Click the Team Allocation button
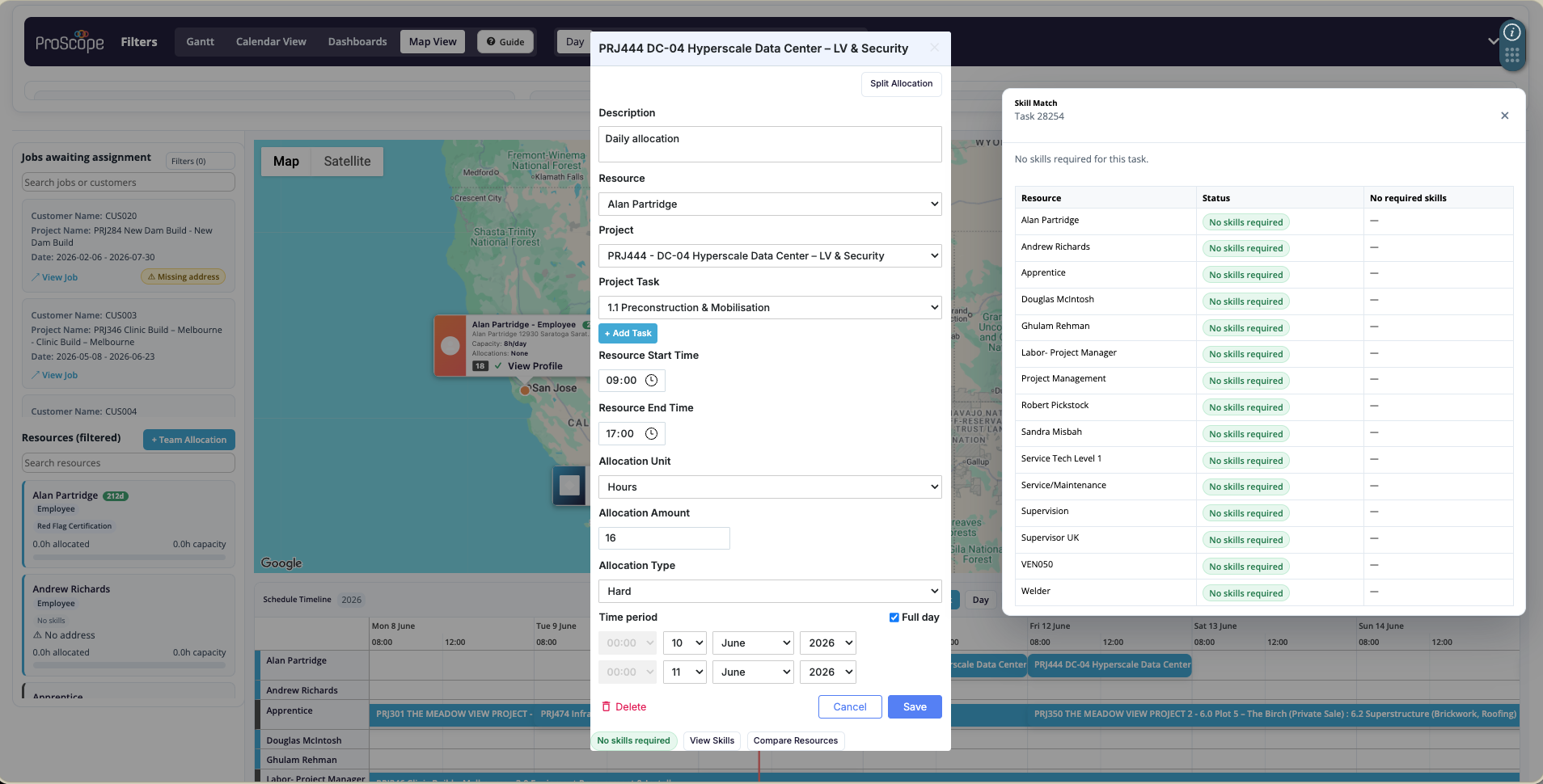Viewport: 1543px width, 784px height. point(189,440)
